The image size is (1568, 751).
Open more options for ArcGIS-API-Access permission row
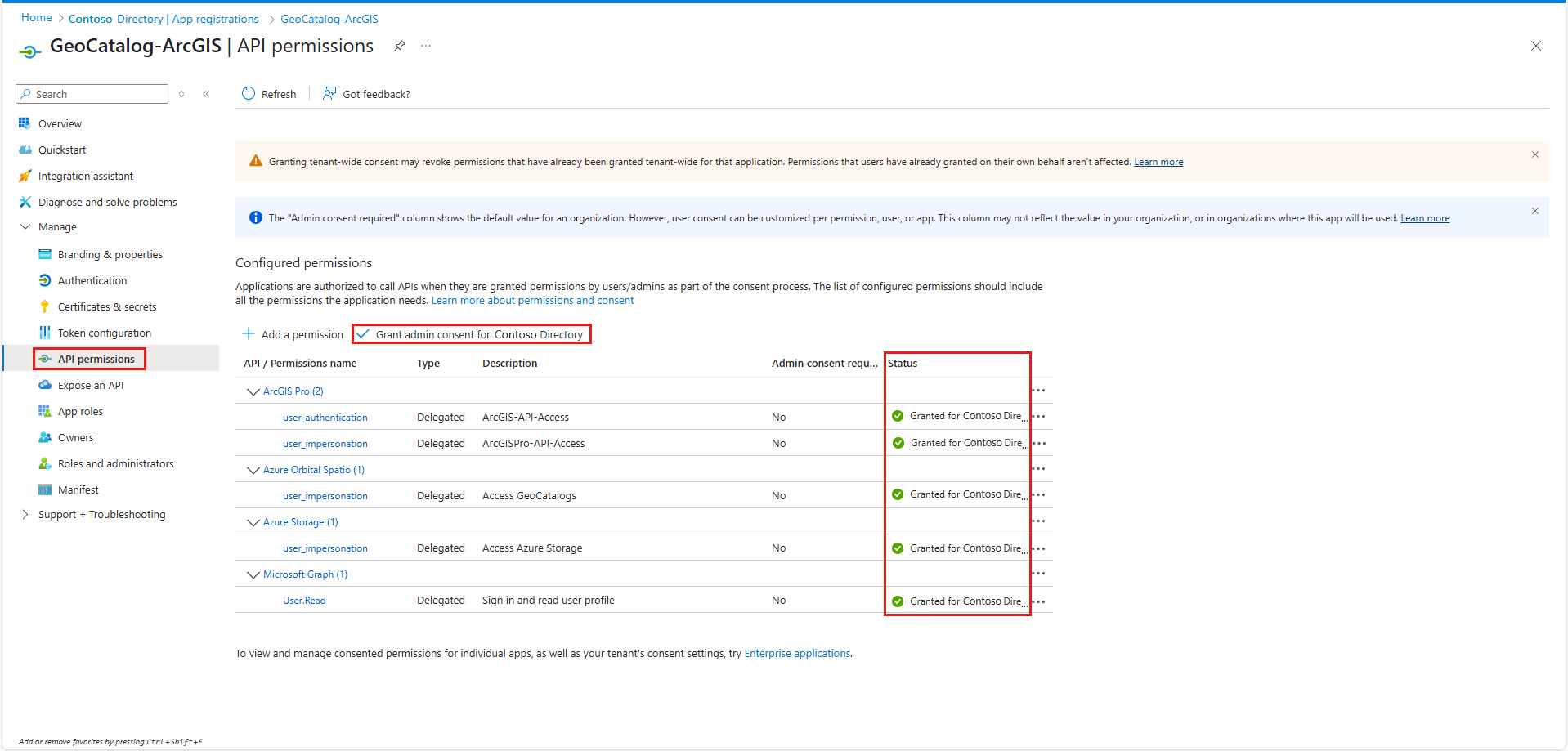pyautogui.click(x=1038, y=417)
